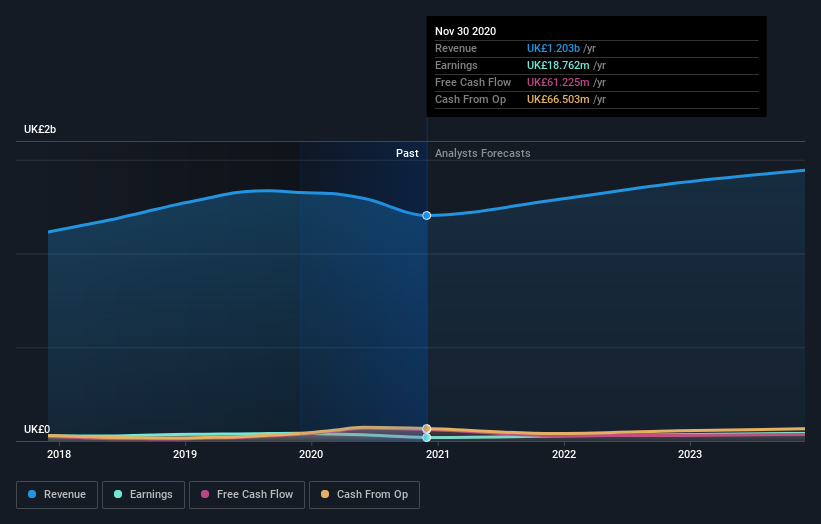The width and height of the screenshot is (821, 524).
Task: Click the UK£1.203b revenue value
Action: pyautogui.click(x=553, y=48)
